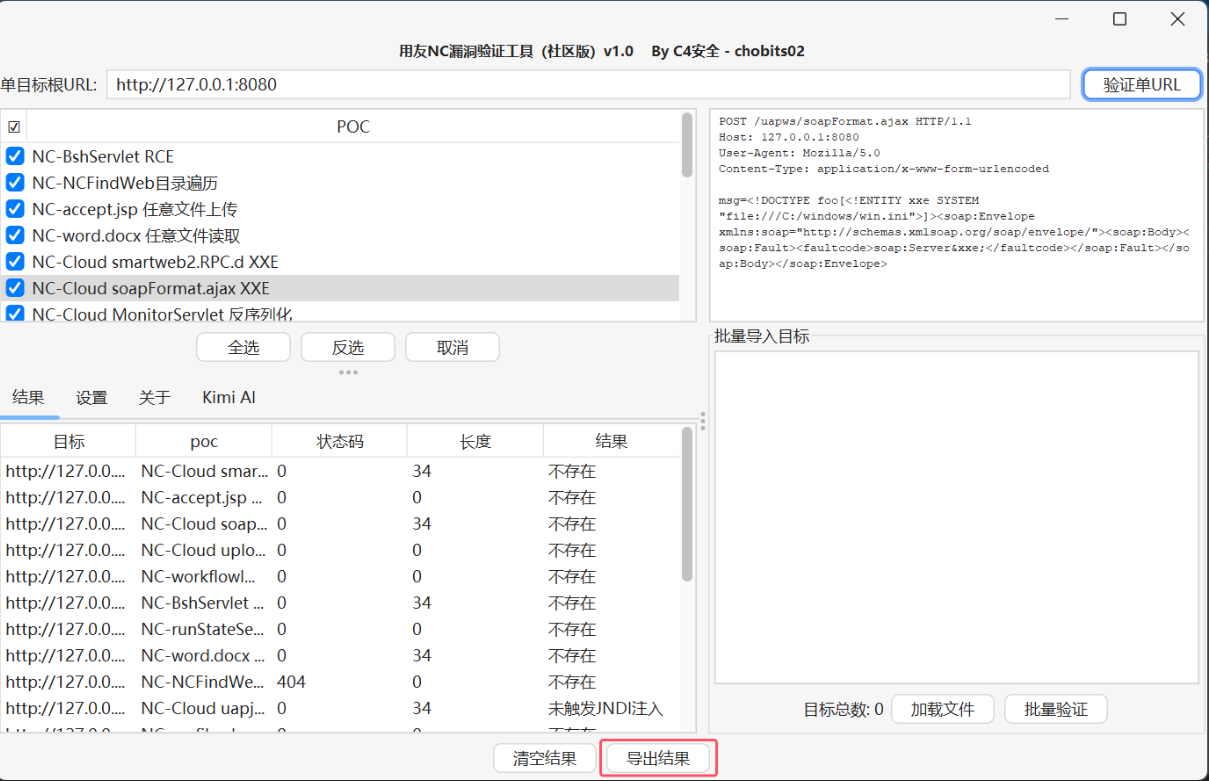Screen dimensions: 1209x781
Task: Select 'NC-NCFindWe...' result row poc cell
Action: coord(204,682)
